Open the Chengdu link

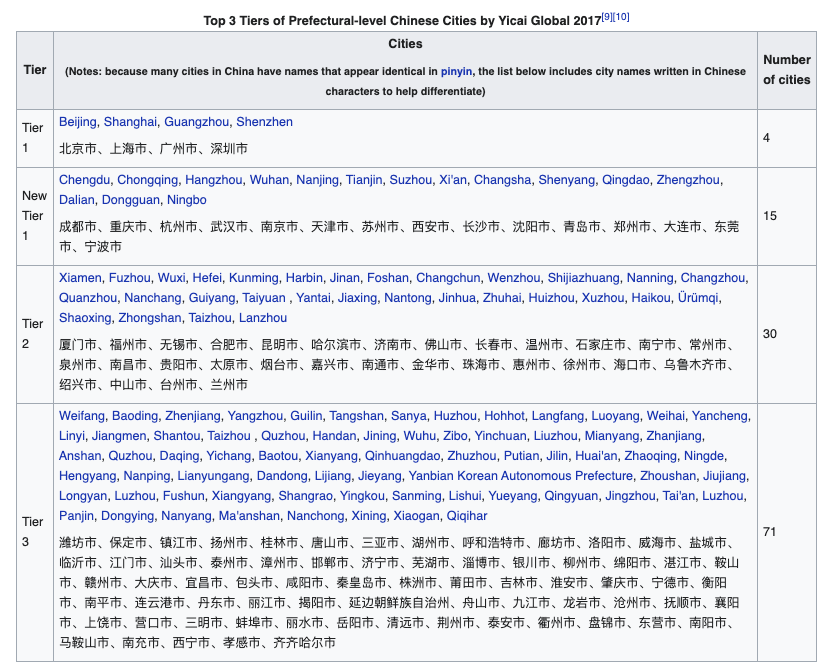click(85, 180)
